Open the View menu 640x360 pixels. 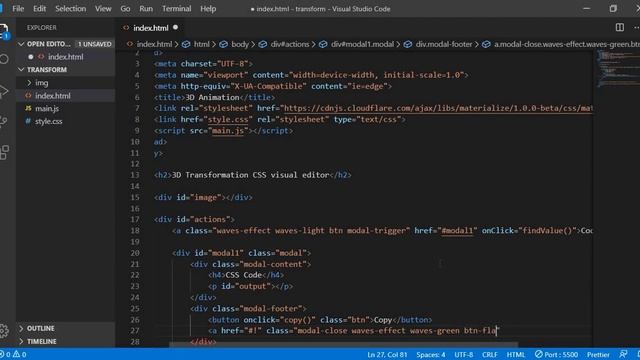103,9
